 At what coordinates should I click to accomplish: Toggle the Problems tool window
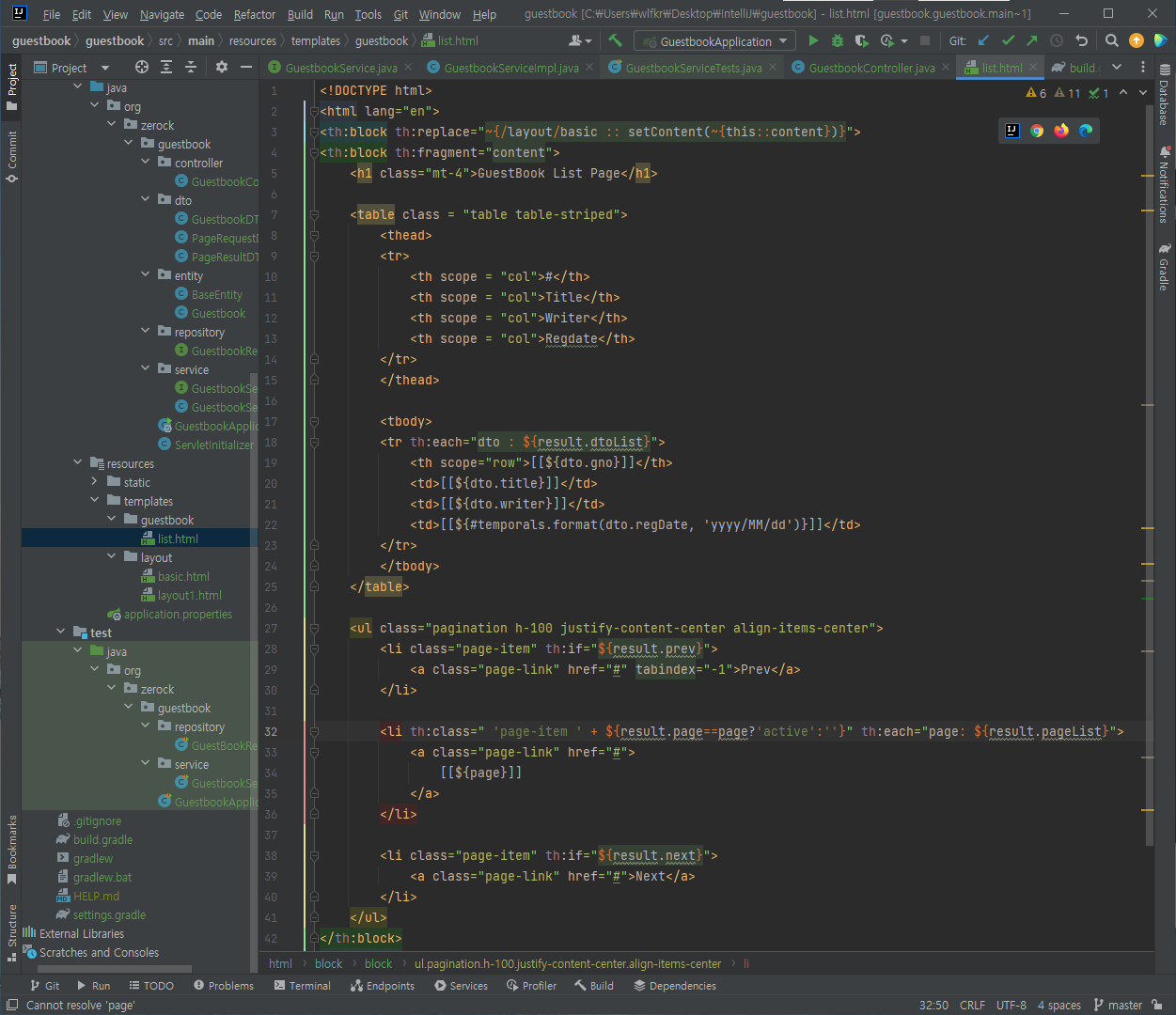224,986
